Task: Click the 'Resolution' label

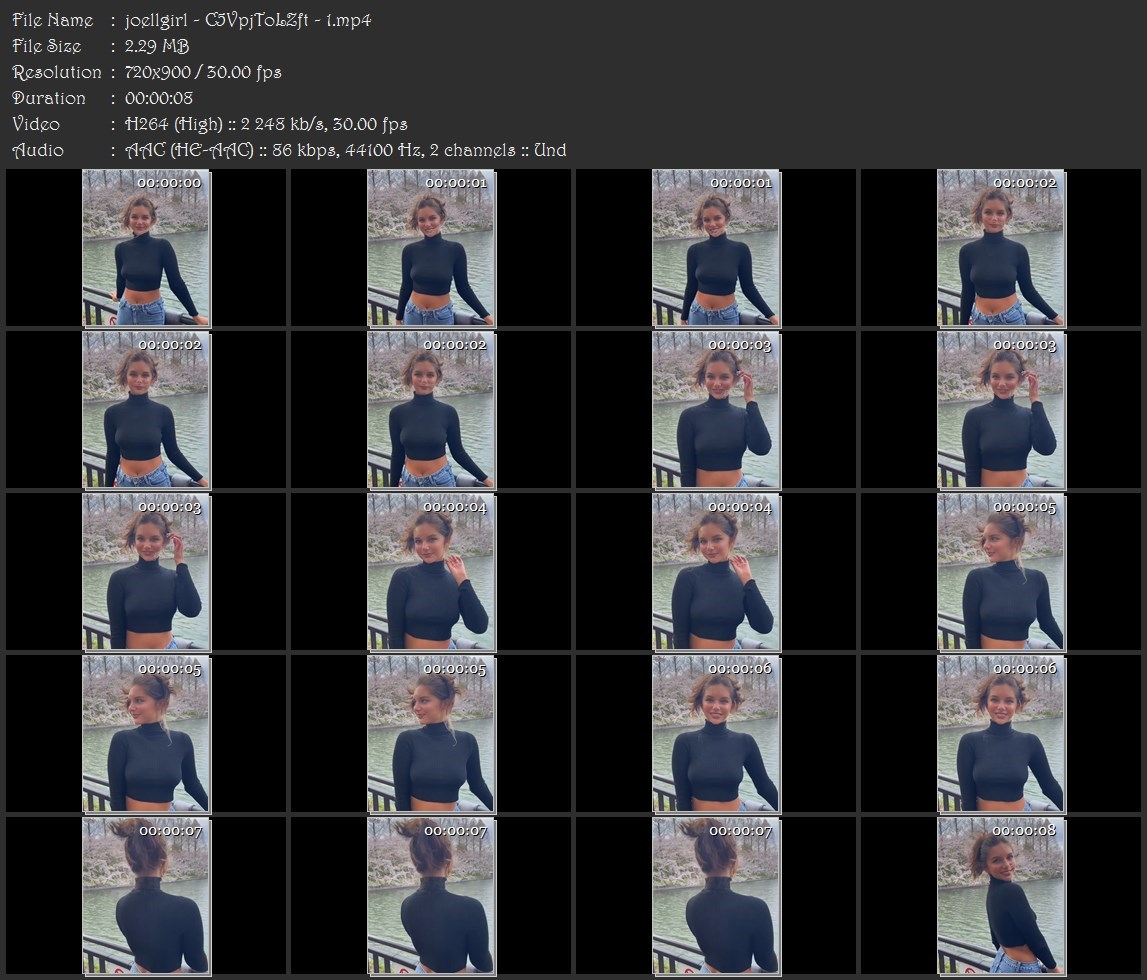Action: 57,72
